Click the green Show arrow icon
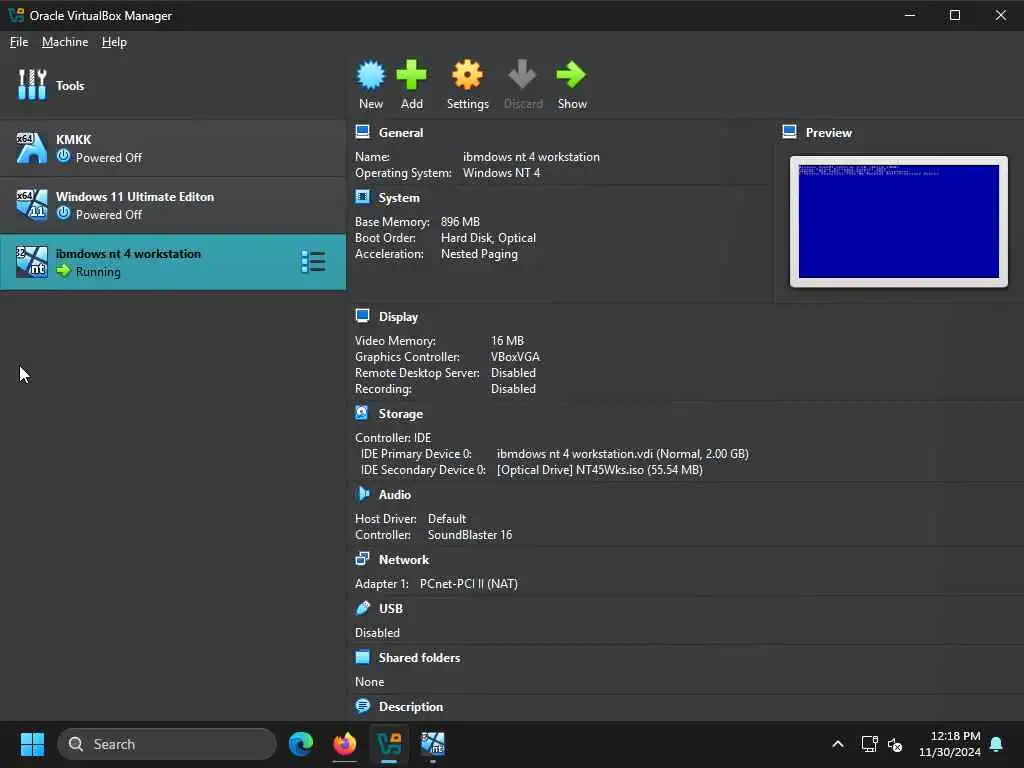1024x768 pixels. pyautogui.click(x=571, y=75)
